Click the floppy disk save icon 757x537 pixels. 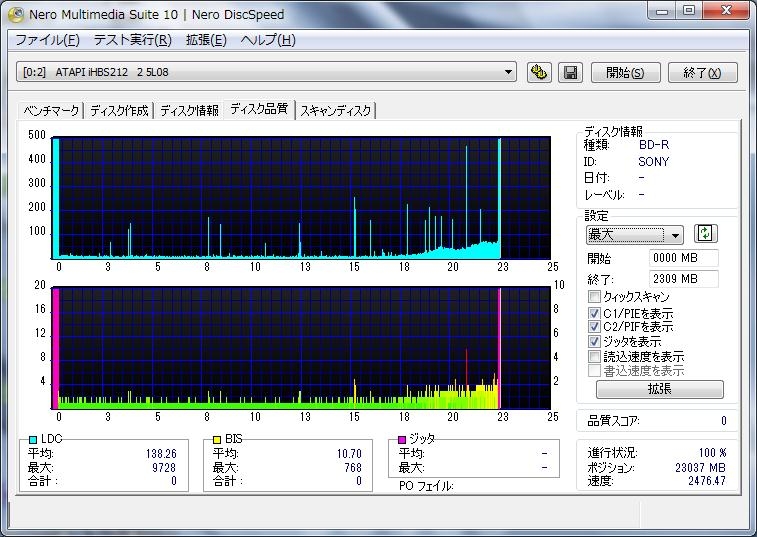[570, 72]
